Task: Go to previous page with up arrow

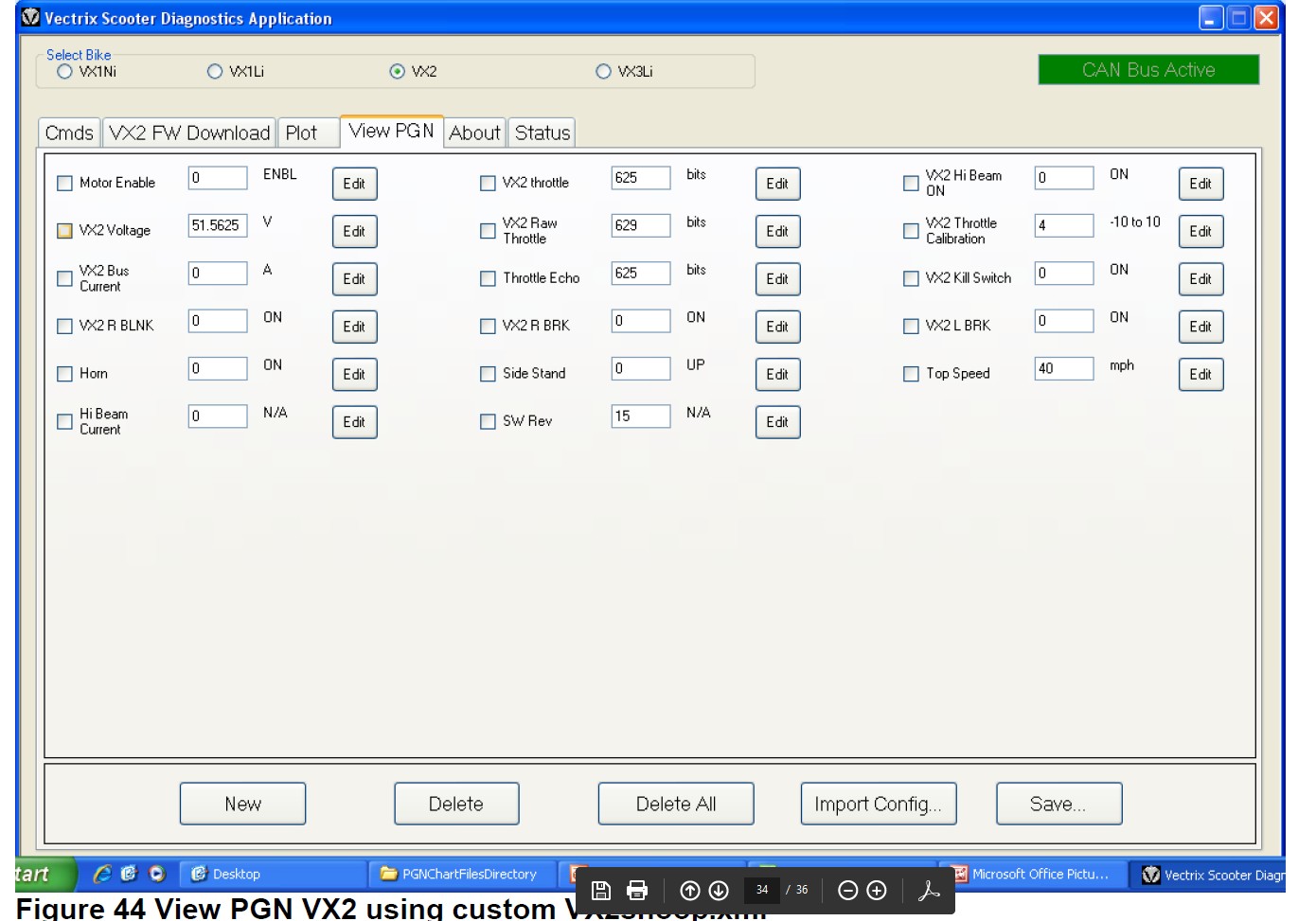Action: (x=690, y=890)
